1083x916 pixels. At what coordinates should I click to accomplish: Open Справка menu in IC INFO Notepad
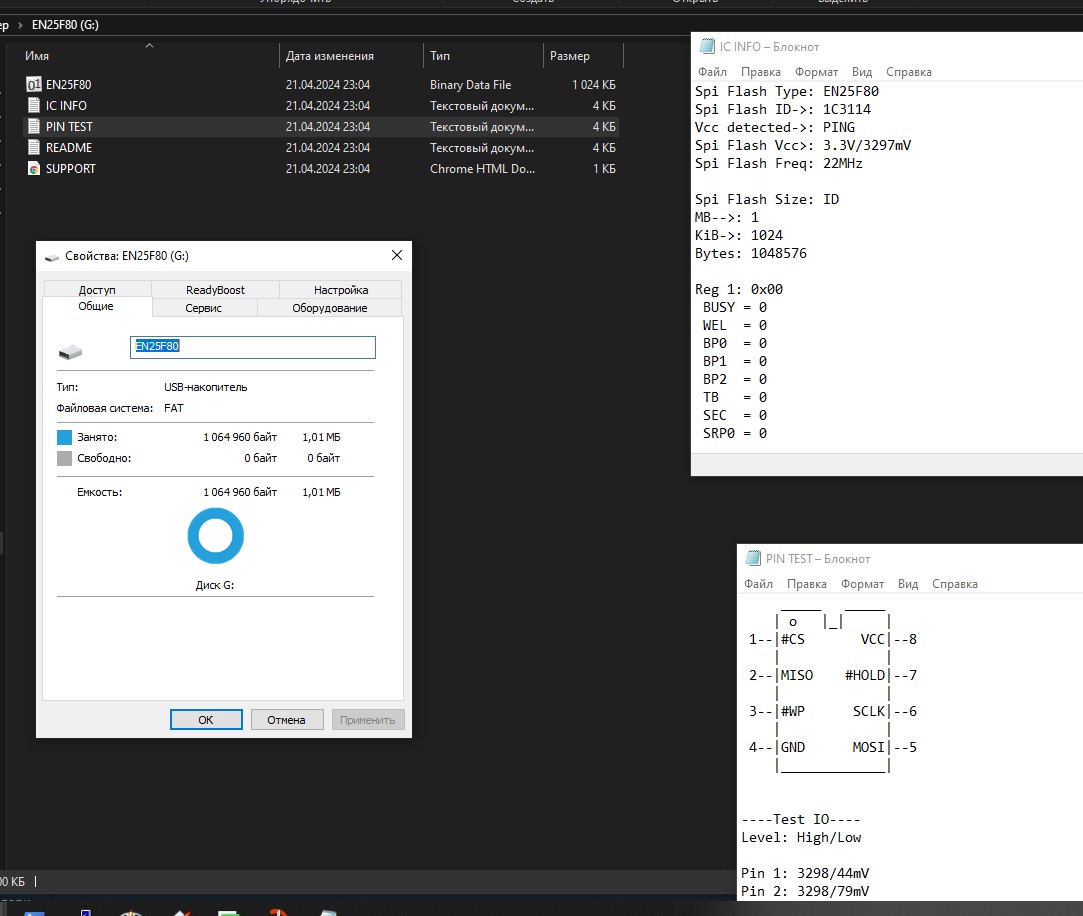click(x=909, y=72)
